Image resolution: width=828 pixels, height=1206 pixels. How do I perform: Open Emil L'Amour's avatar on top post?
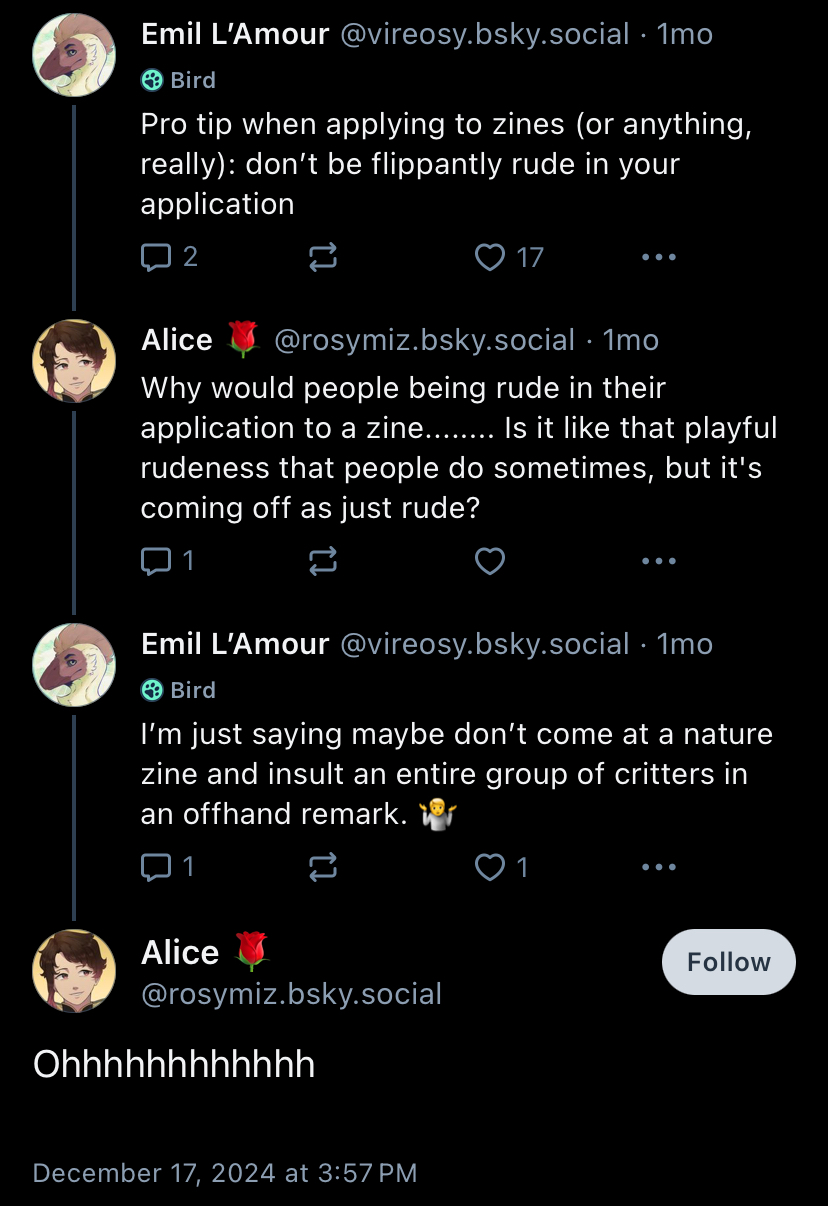point(74,56)
